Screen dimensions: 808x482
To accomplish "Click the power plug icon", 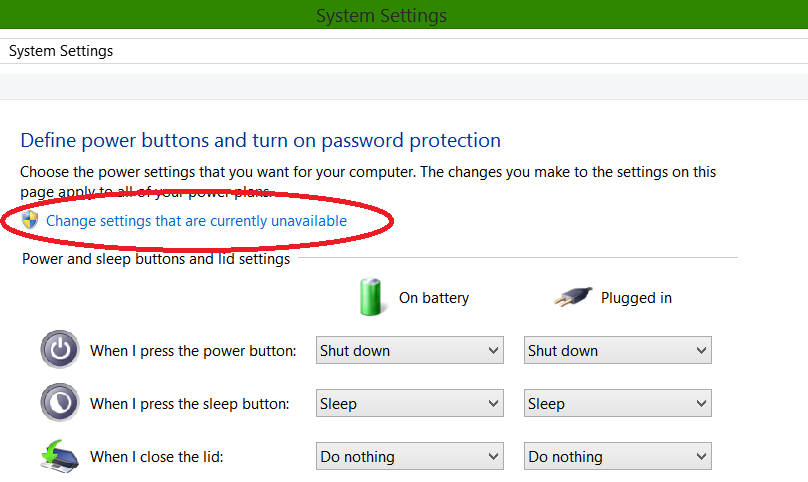I will pyautogui.click(x=573, y=296).
